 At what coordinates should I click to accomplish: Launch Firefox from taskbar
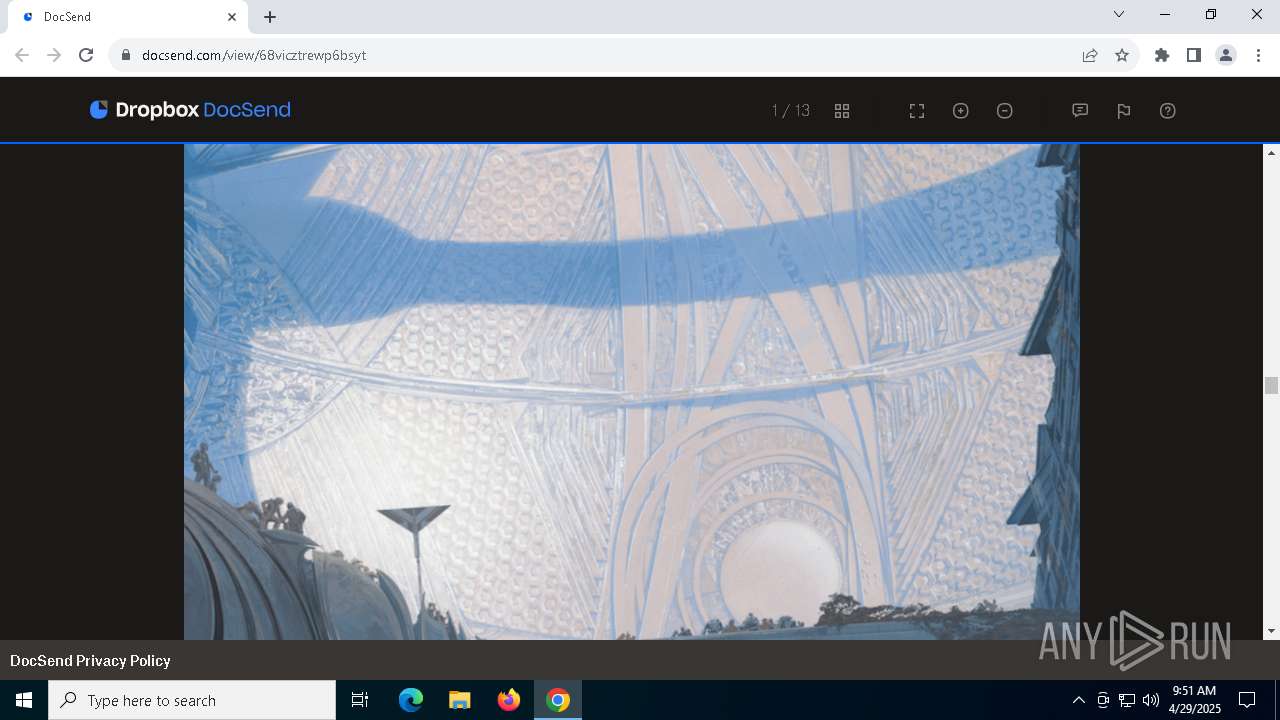pos(509,700)
